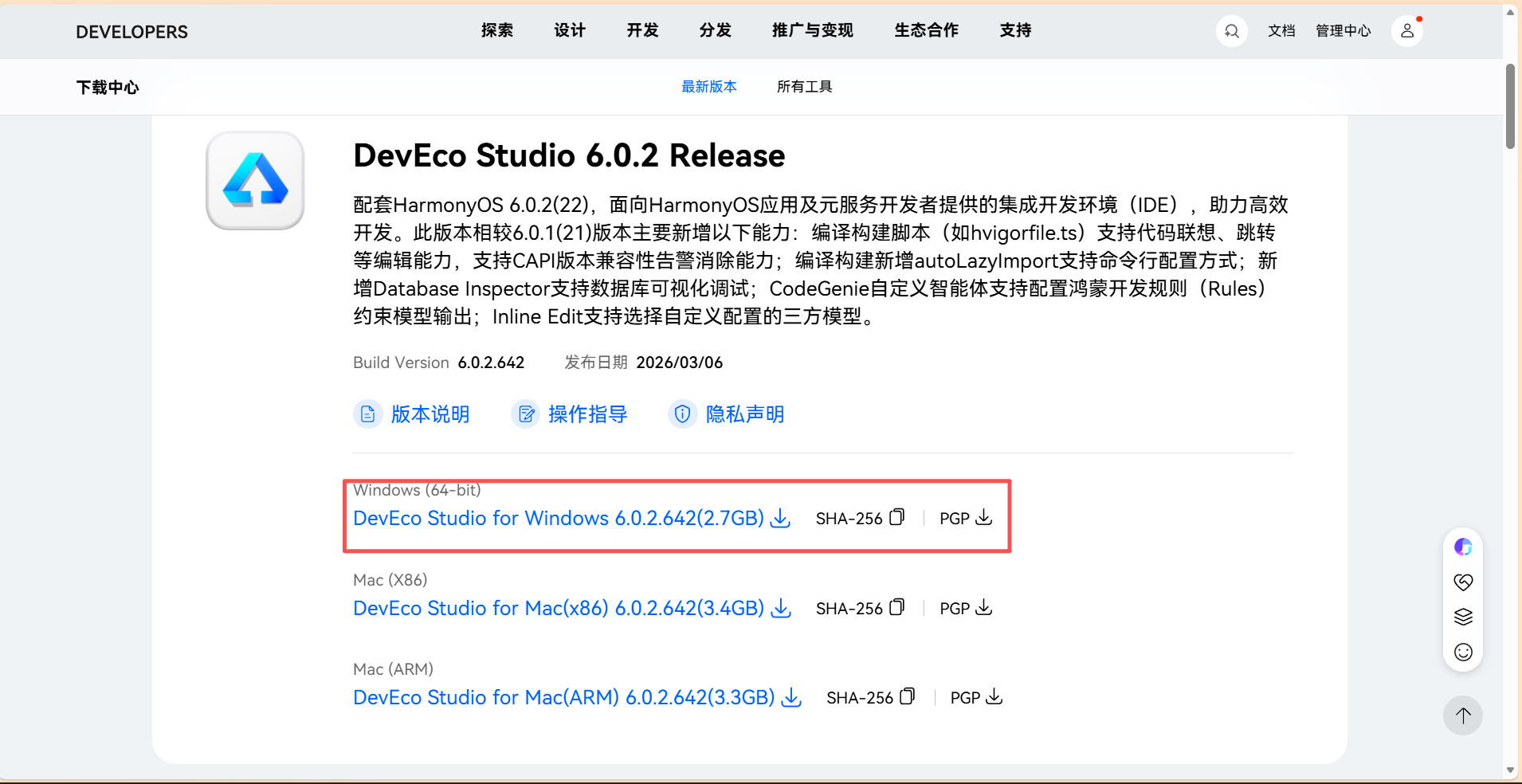
Task: Open the 管理中心 link
Action: click(1344, 31)
